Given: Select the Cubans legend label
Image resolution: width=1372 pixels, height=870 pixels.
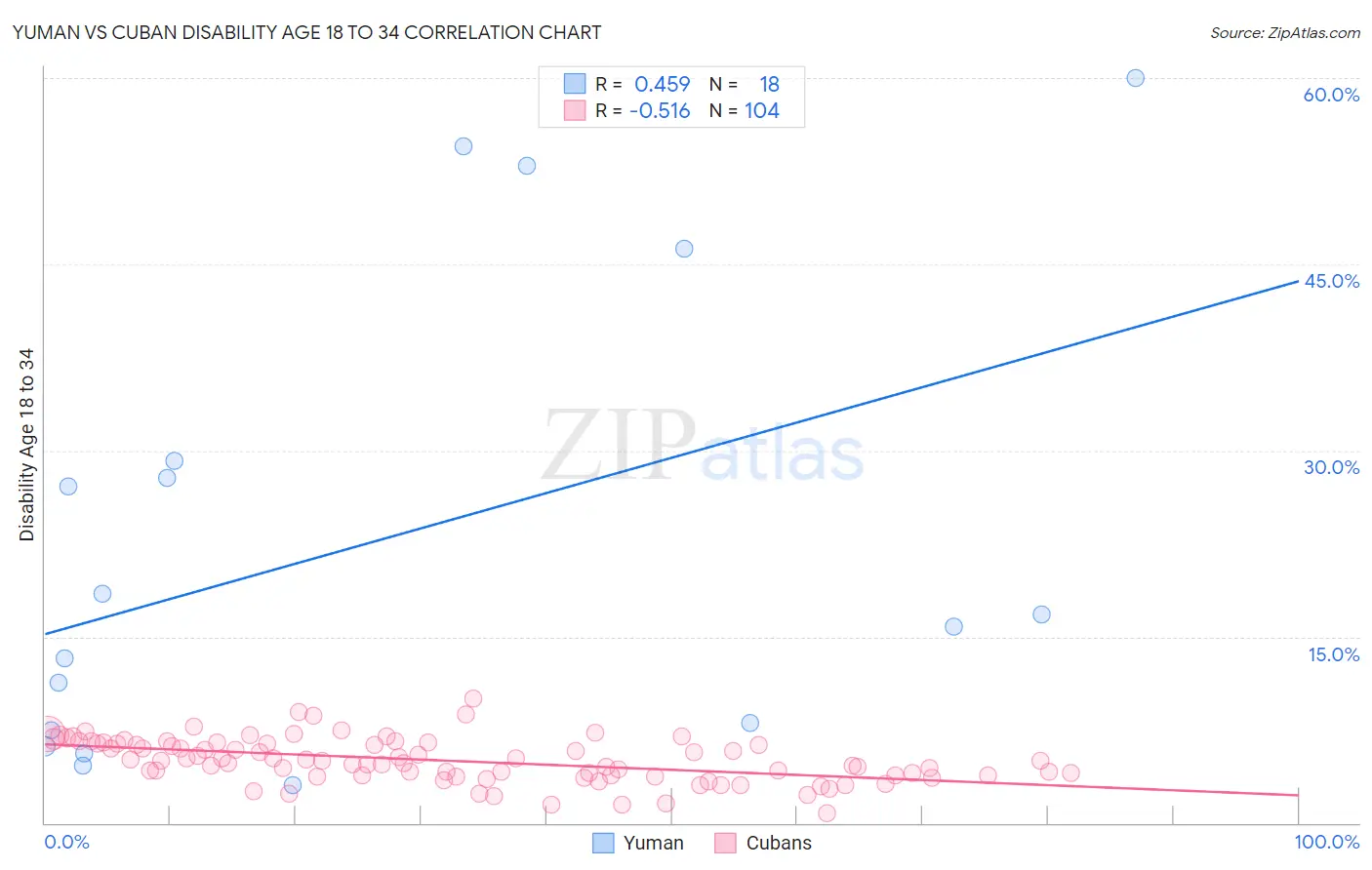Looking at the screenshot, I should pyautogui.click(x=779, y=843).
